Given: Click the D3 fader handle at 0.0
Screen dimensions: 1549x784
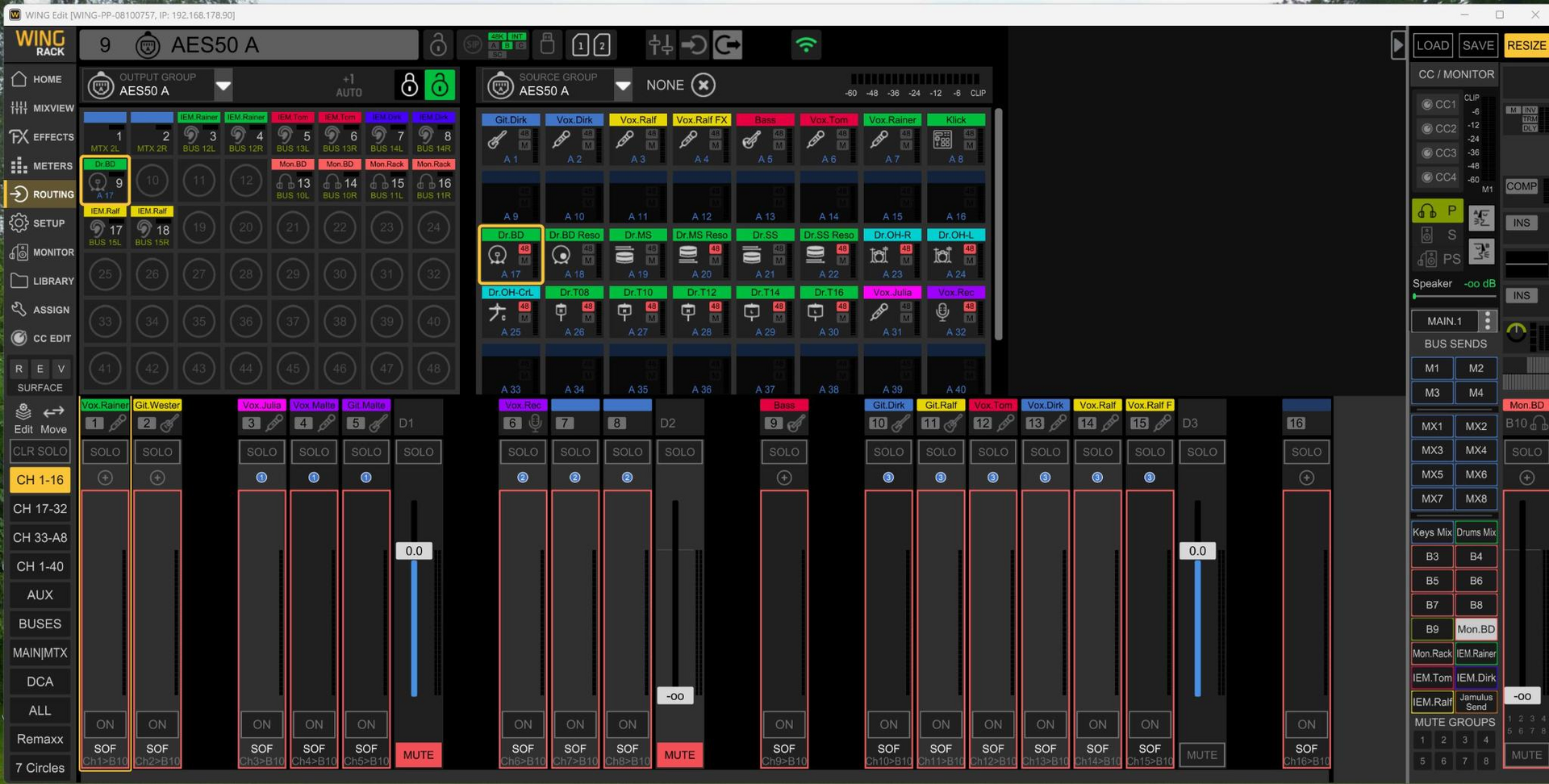Looking at the screenshot, I should pyautogui.click(x=1197, y=551).
